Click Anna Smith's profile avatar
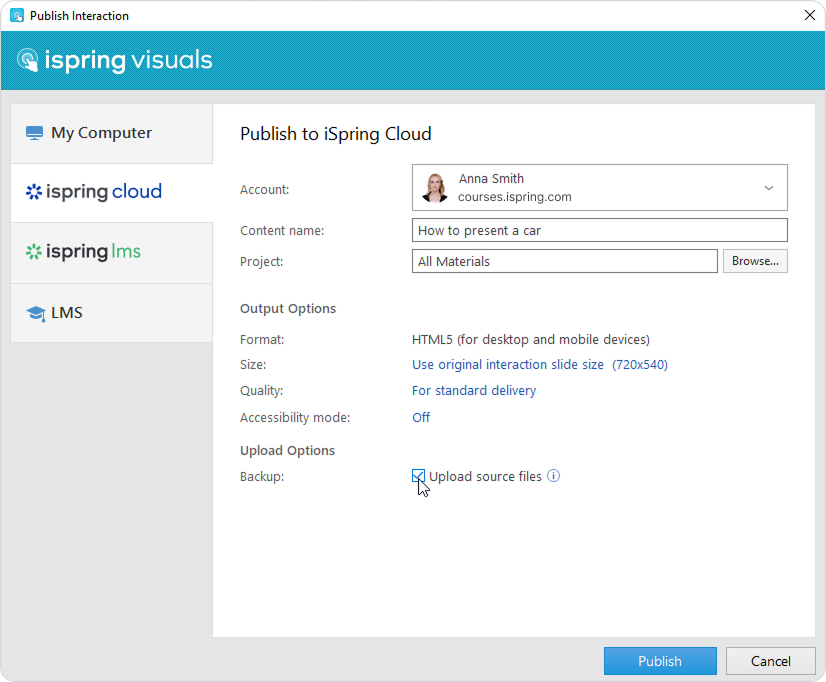 [435, 188]
